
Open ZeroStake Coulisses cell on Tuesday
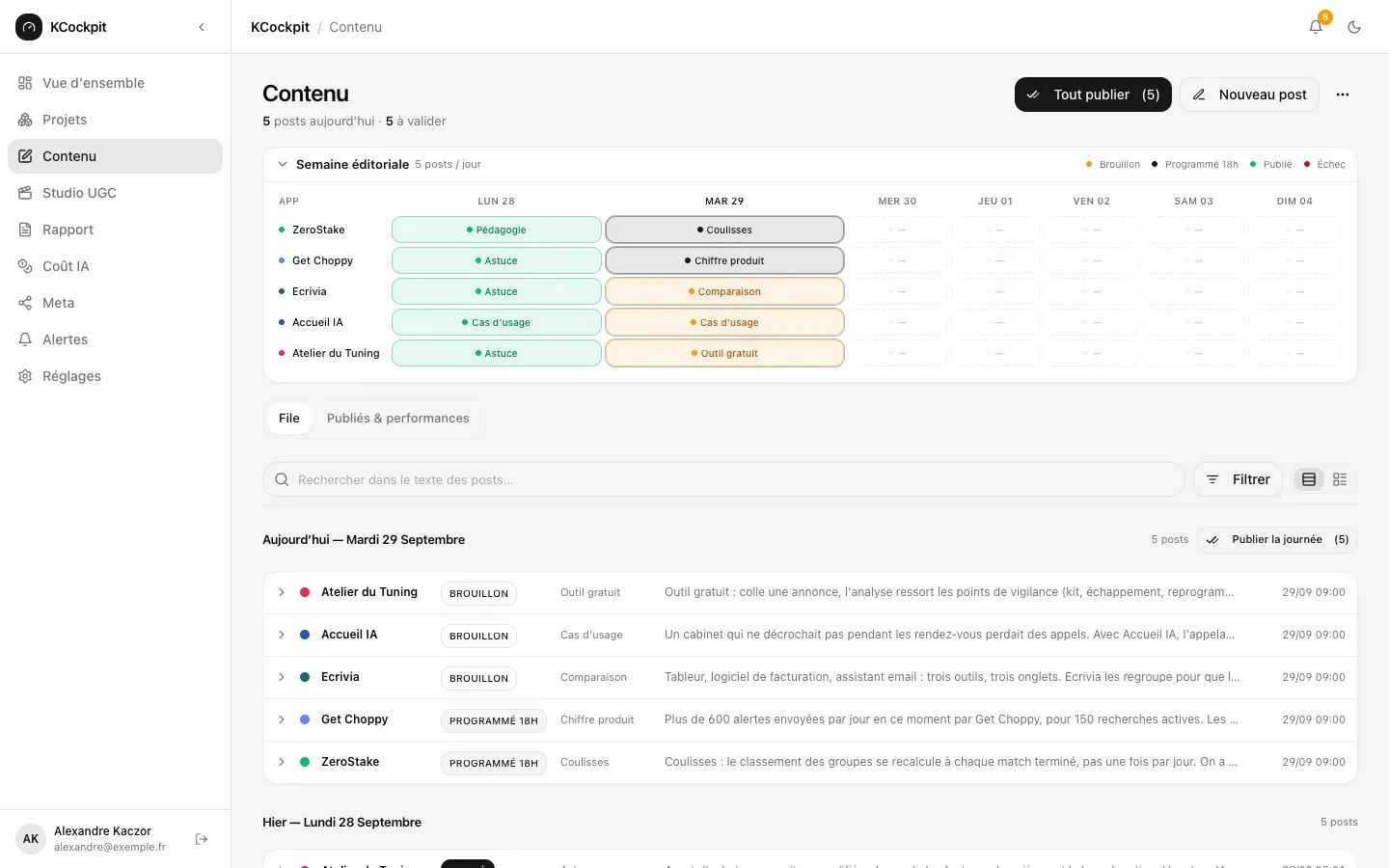point(724,230)
